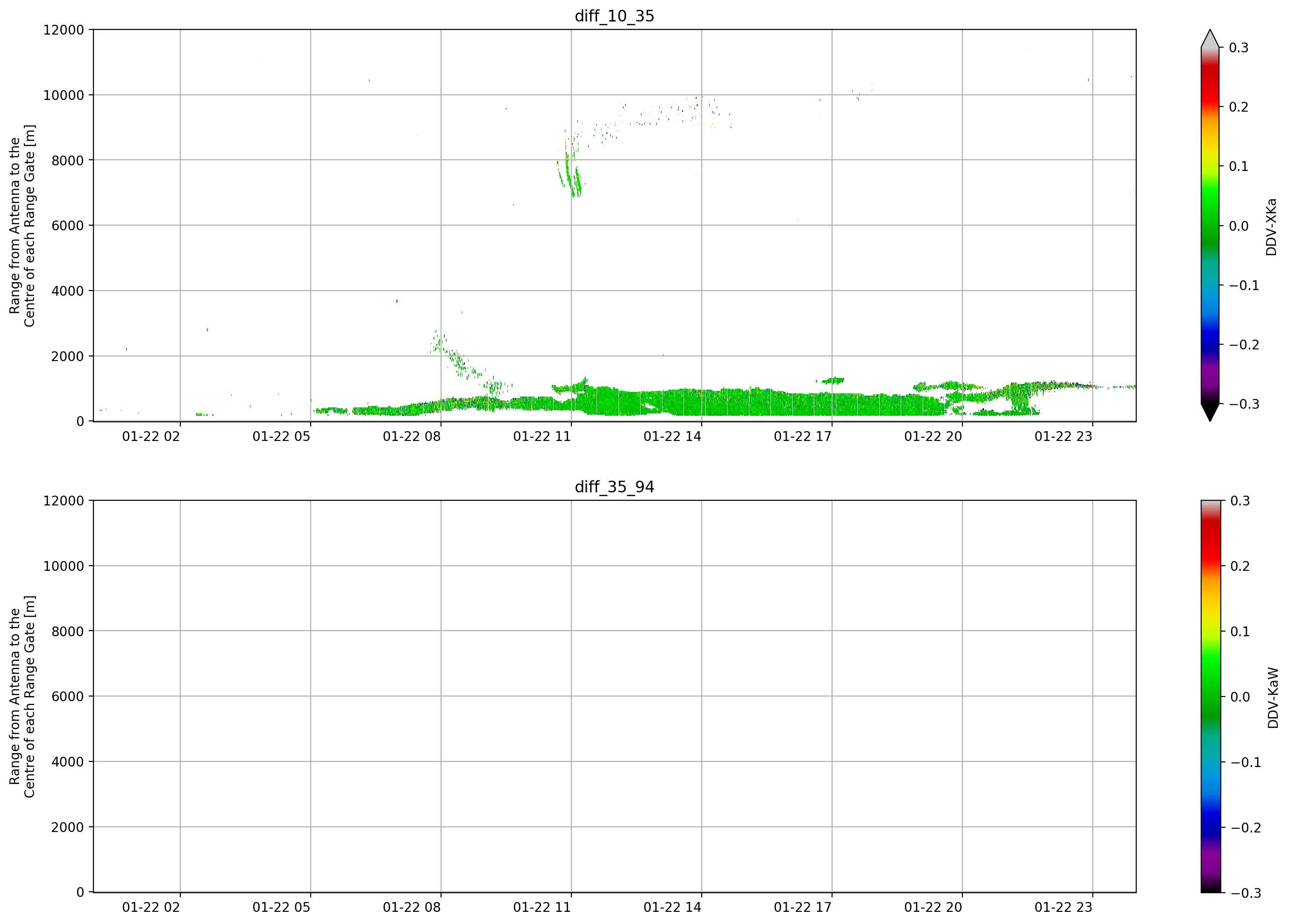Select the DDV-KaW colorbar label
Image resolution: width=1289 pixels, height=924 pixels.
point(1273,697)
